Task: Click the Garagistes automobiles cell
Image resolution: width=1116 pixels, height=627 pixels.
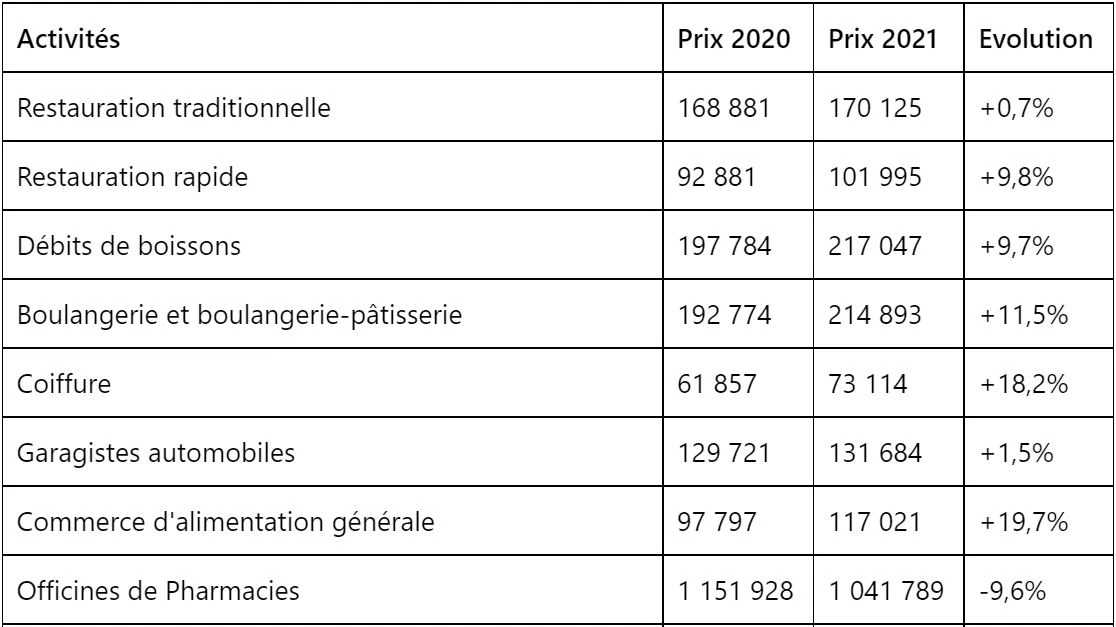Action: click(332, 453)
